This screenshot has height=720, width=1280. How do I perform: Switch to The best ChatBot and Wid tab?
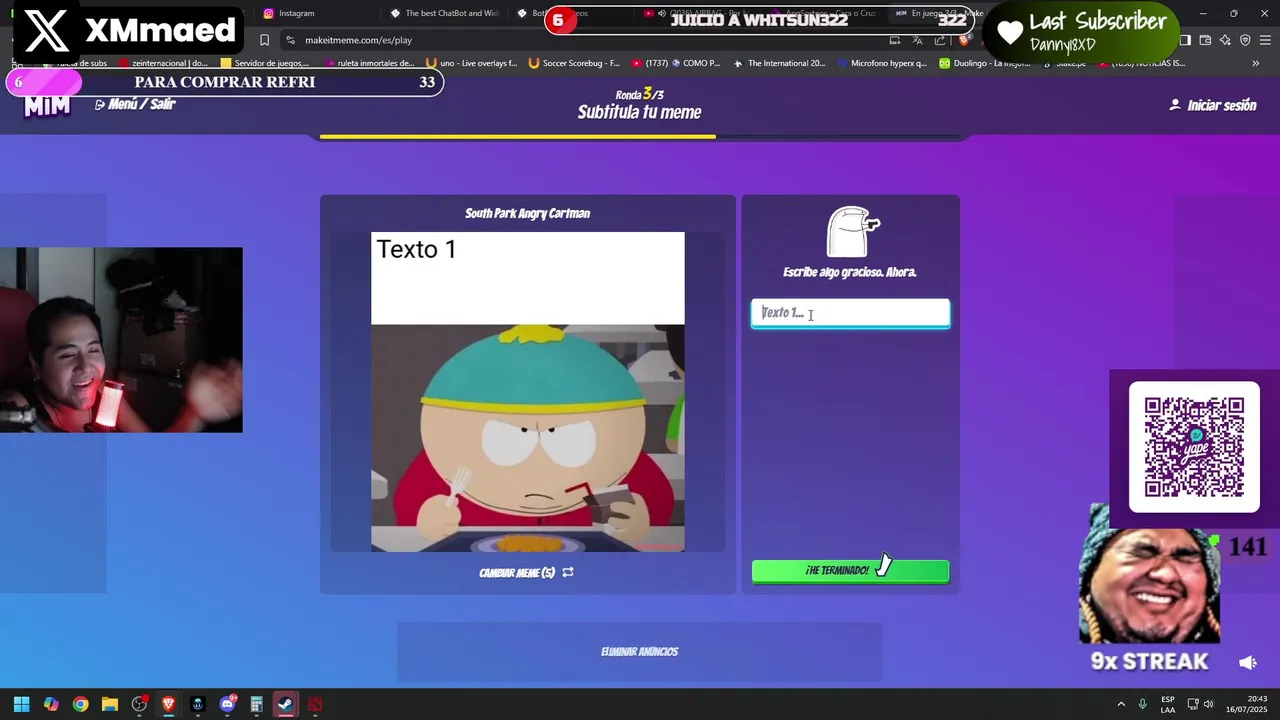tap(445, 13)
